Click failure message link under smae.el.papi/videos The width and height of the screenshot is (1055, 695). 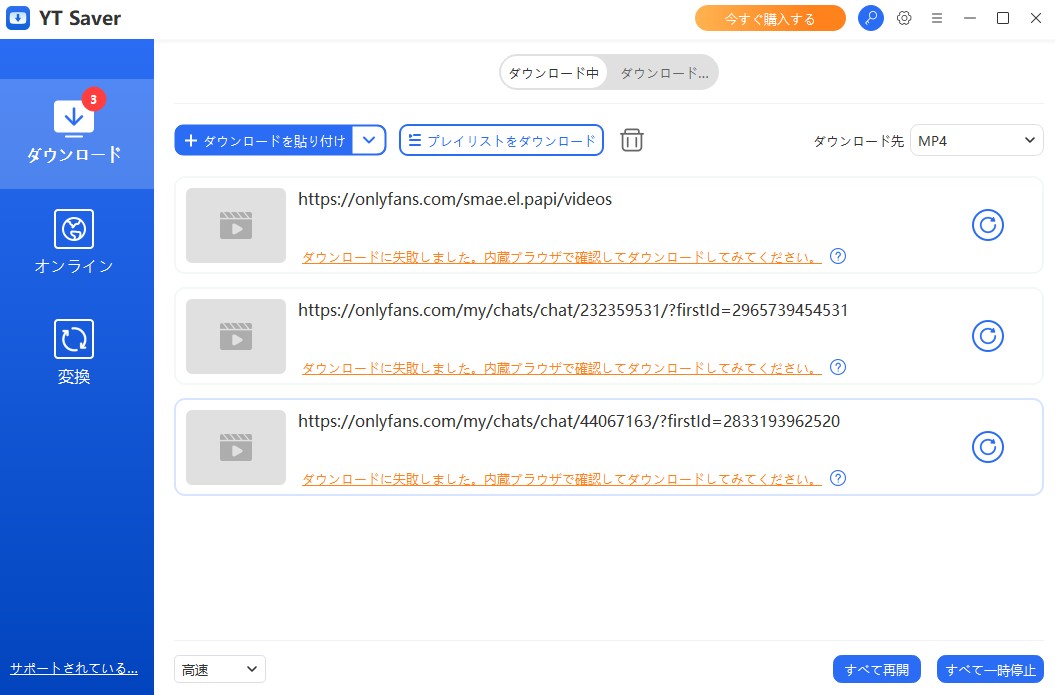562,257
